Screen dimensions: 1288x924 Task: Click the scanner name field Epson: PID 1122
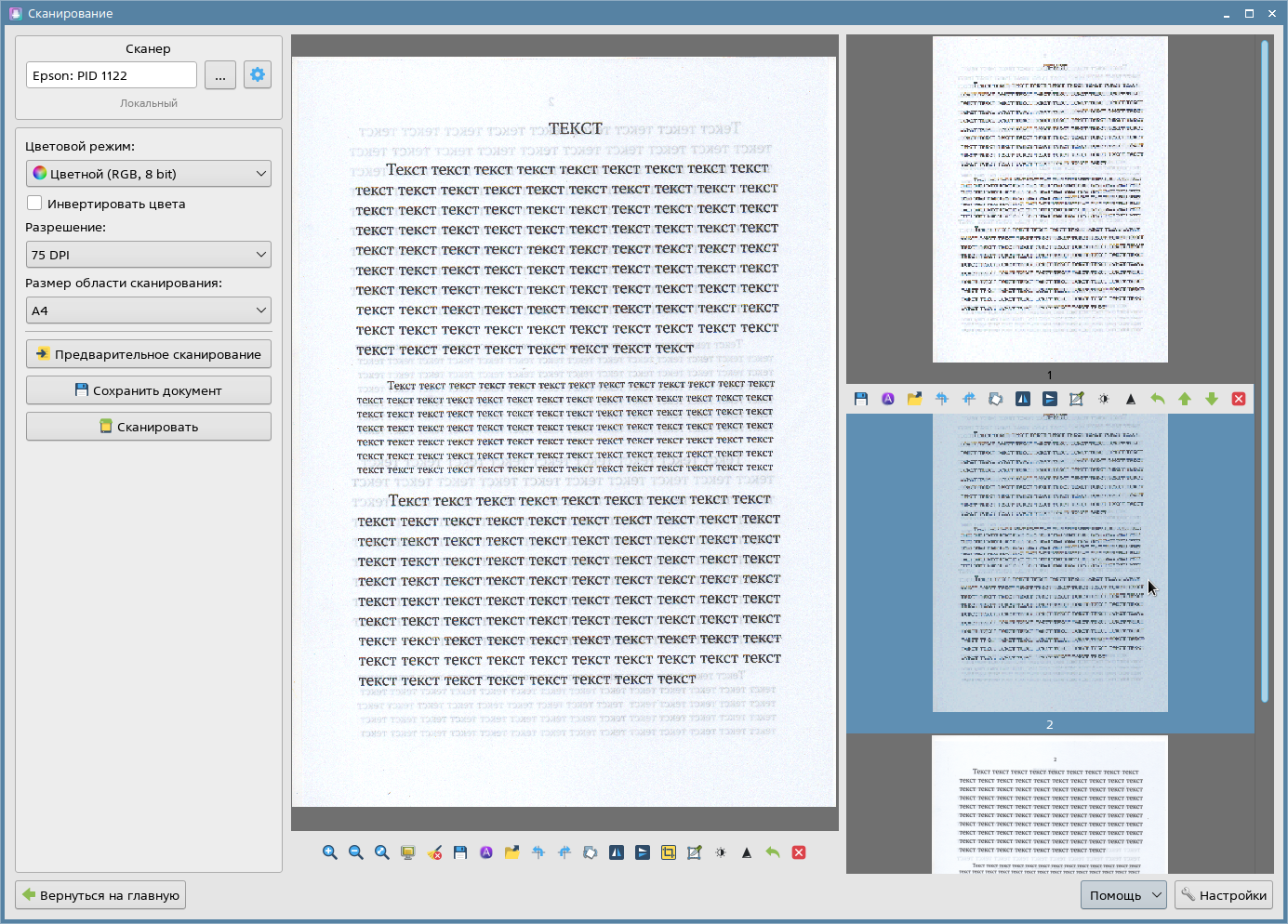coord(112,75)
